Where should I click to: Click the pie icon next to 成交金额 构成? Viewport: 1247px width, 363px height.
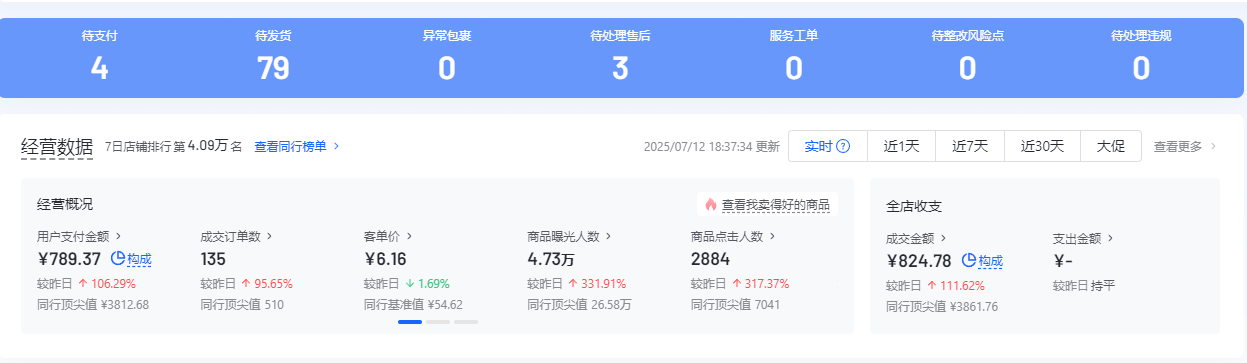click(968, 260)
